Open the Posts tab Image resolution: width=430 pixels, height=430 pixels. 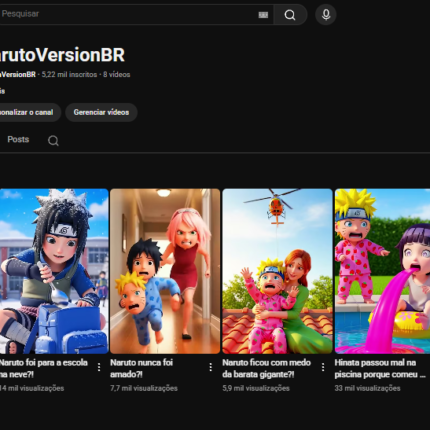18,139
